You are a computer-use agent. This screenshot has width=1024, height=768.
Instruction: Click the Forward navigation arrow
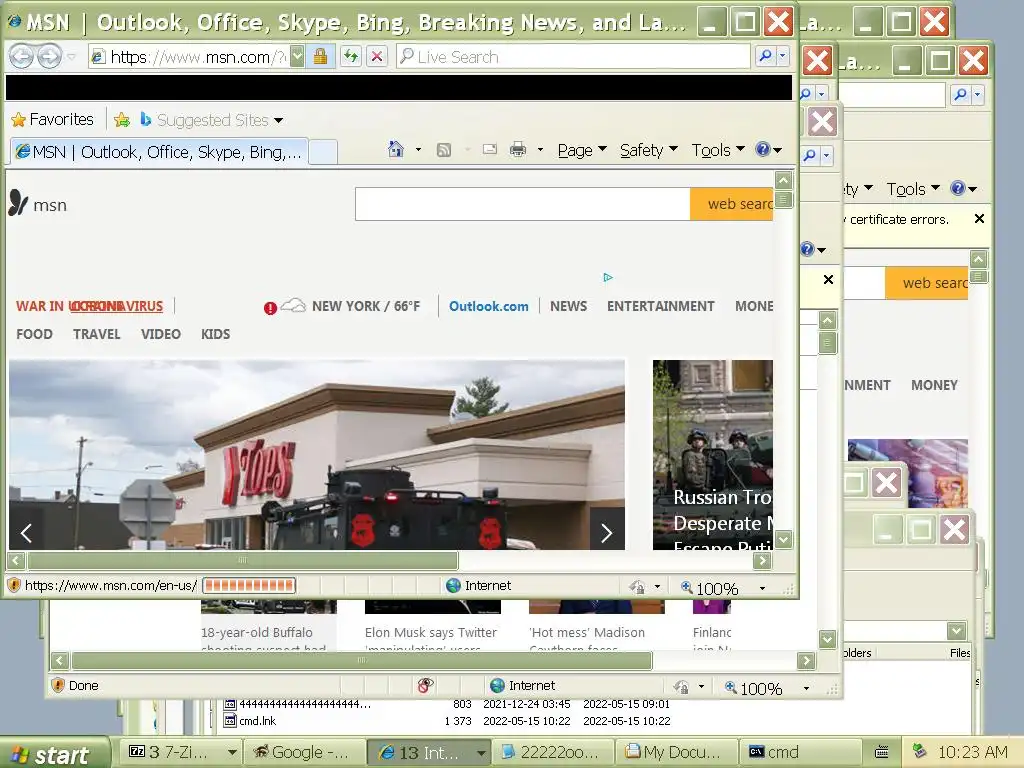50,57
